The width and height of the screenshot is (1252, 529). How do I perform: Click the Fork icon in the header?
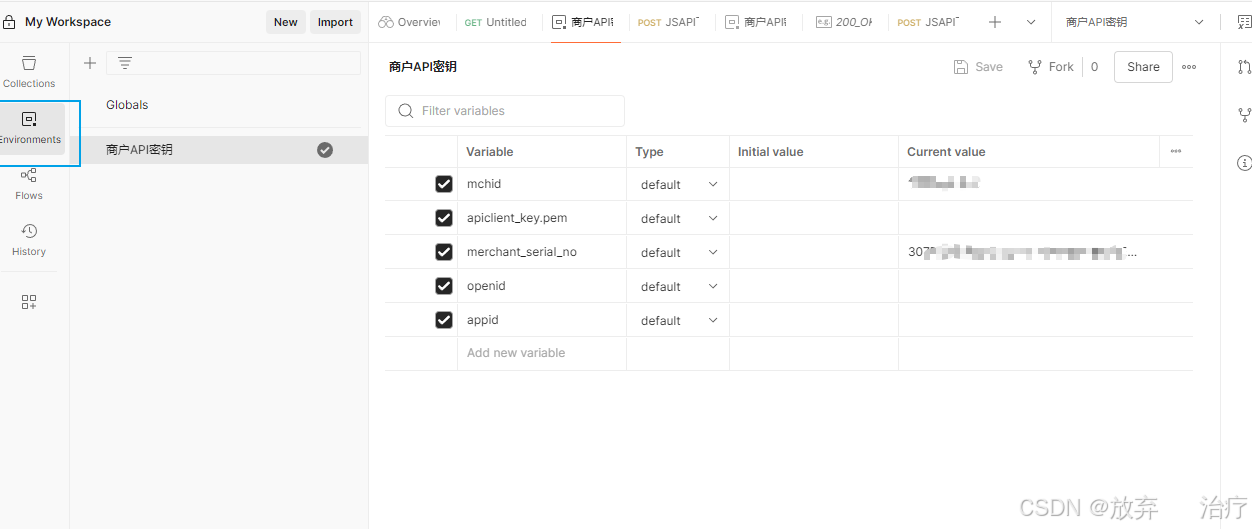coord(1035,67)
